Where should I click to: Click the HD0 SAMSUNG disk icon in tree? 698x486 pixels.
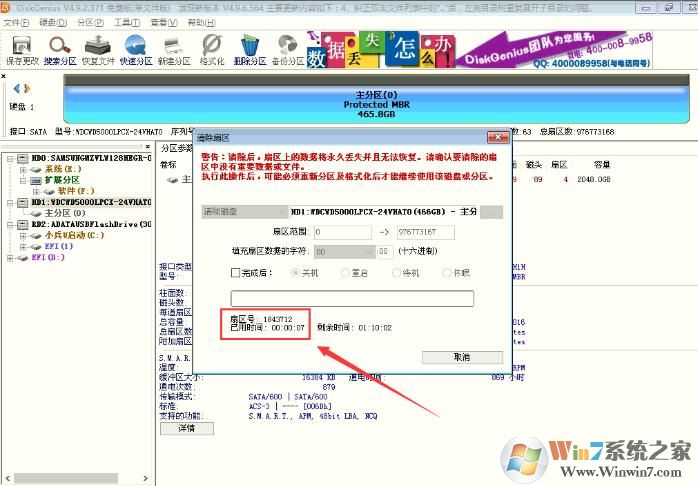23,158
